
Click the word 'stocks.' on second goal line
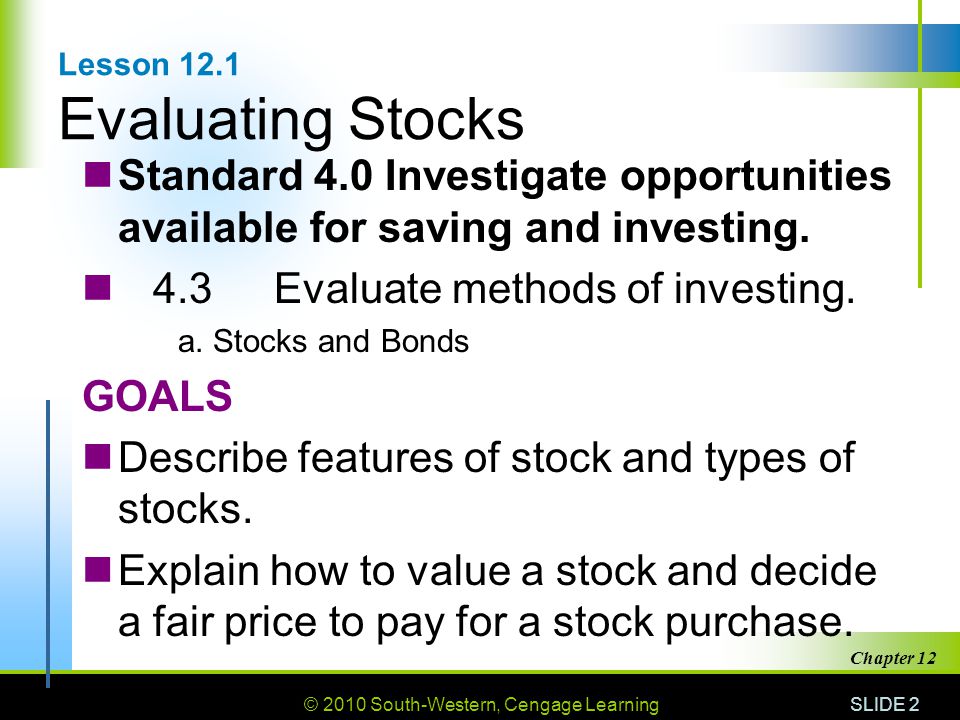(185, 509)
